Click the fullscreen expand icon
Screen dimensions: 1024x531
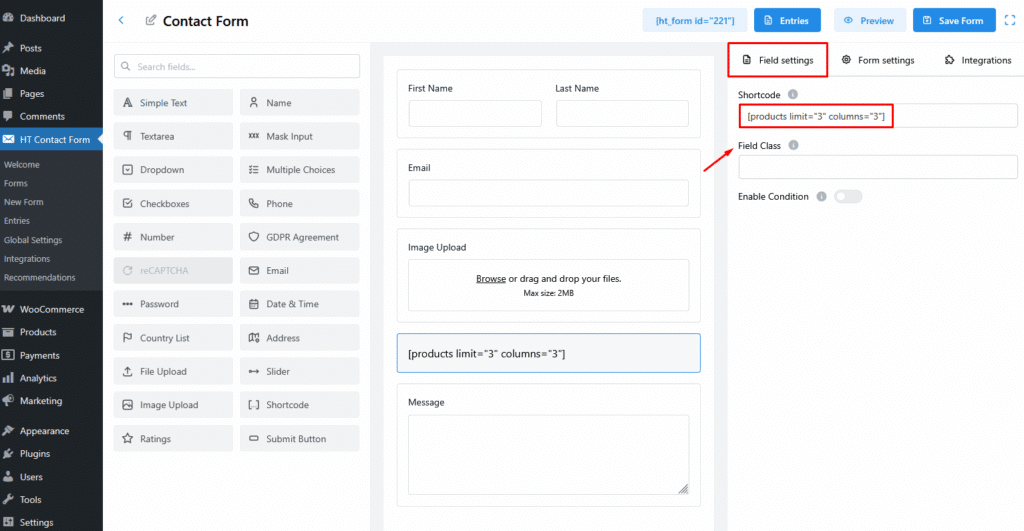tap(1009, 20)
